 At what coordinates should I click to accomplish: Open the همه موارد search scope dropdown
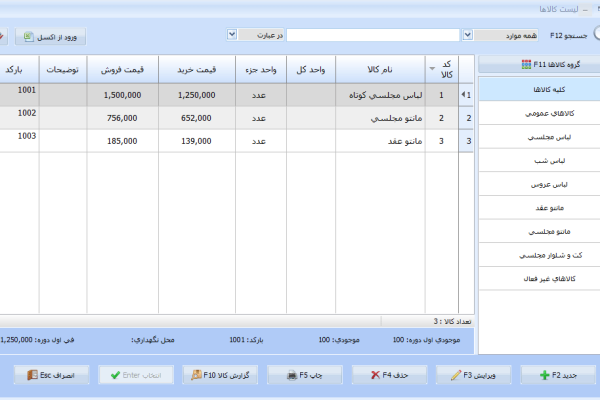467,35
